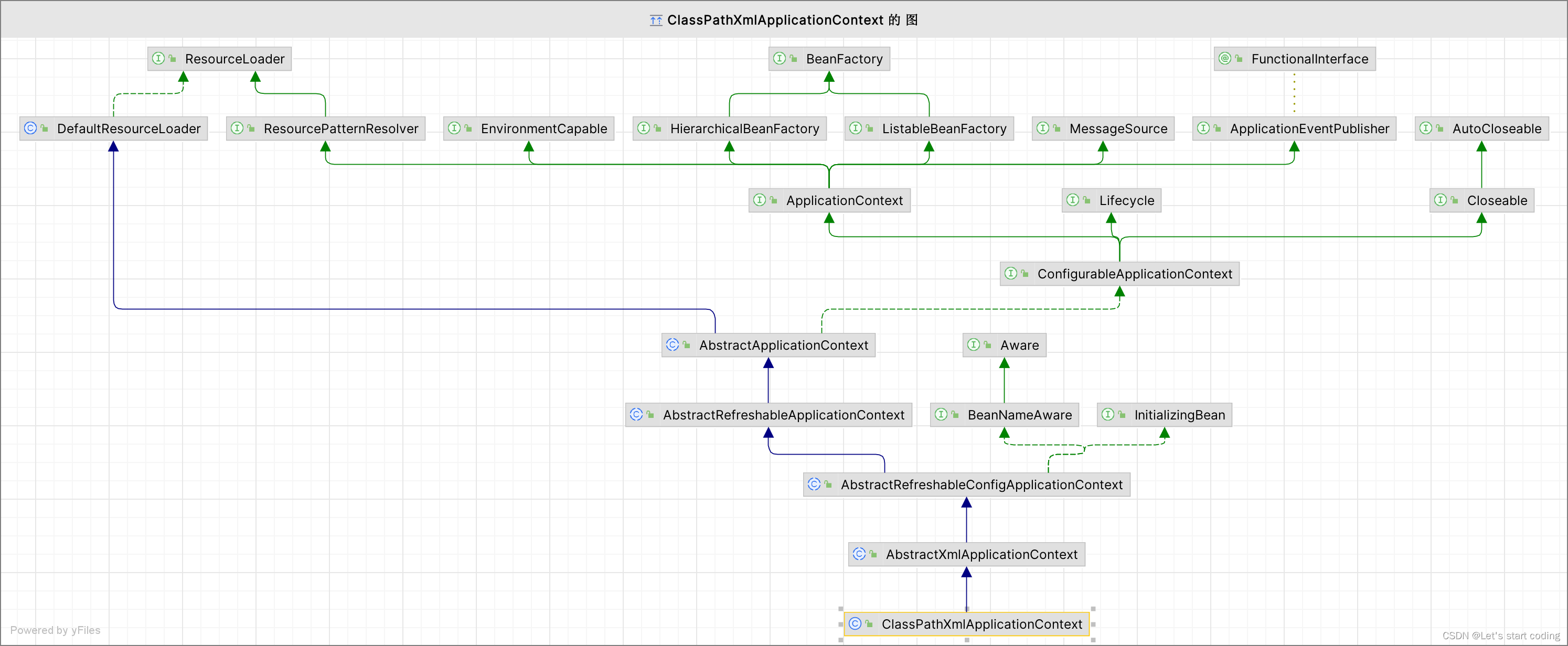Select the AbstractRefreshableConfigApplicationContext node label
Viewport: 1568px width, 646px height.
pos(982,486)
